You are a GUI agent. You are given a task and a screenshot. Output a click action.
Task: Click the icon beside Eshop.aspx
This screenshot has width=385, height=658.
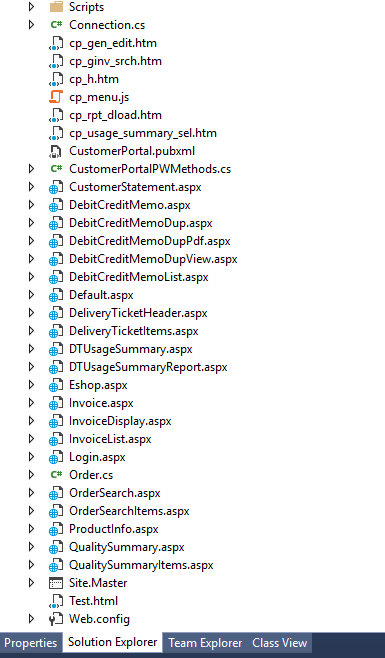56,386
